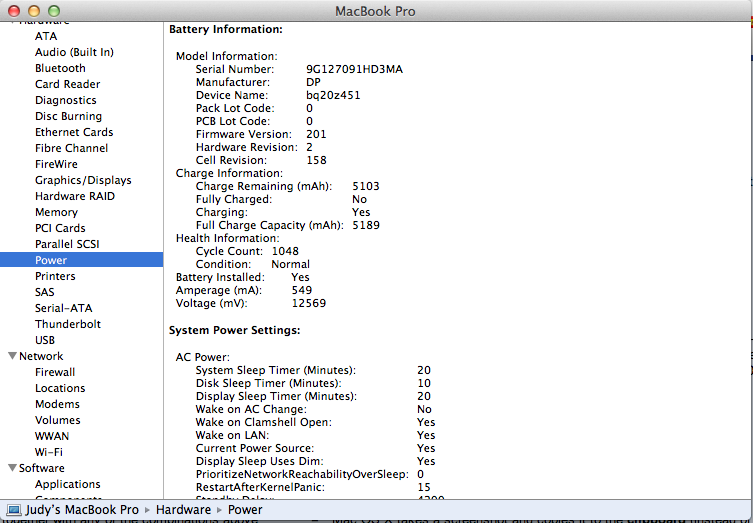Click Power in the path bar

pos(245,510)
